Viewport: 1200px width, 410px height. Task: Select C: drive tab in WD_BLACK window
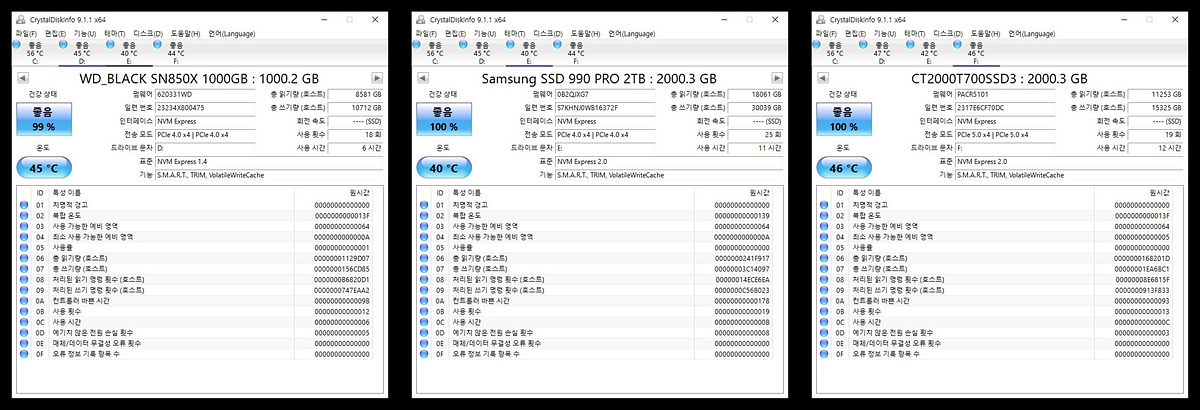35,53
